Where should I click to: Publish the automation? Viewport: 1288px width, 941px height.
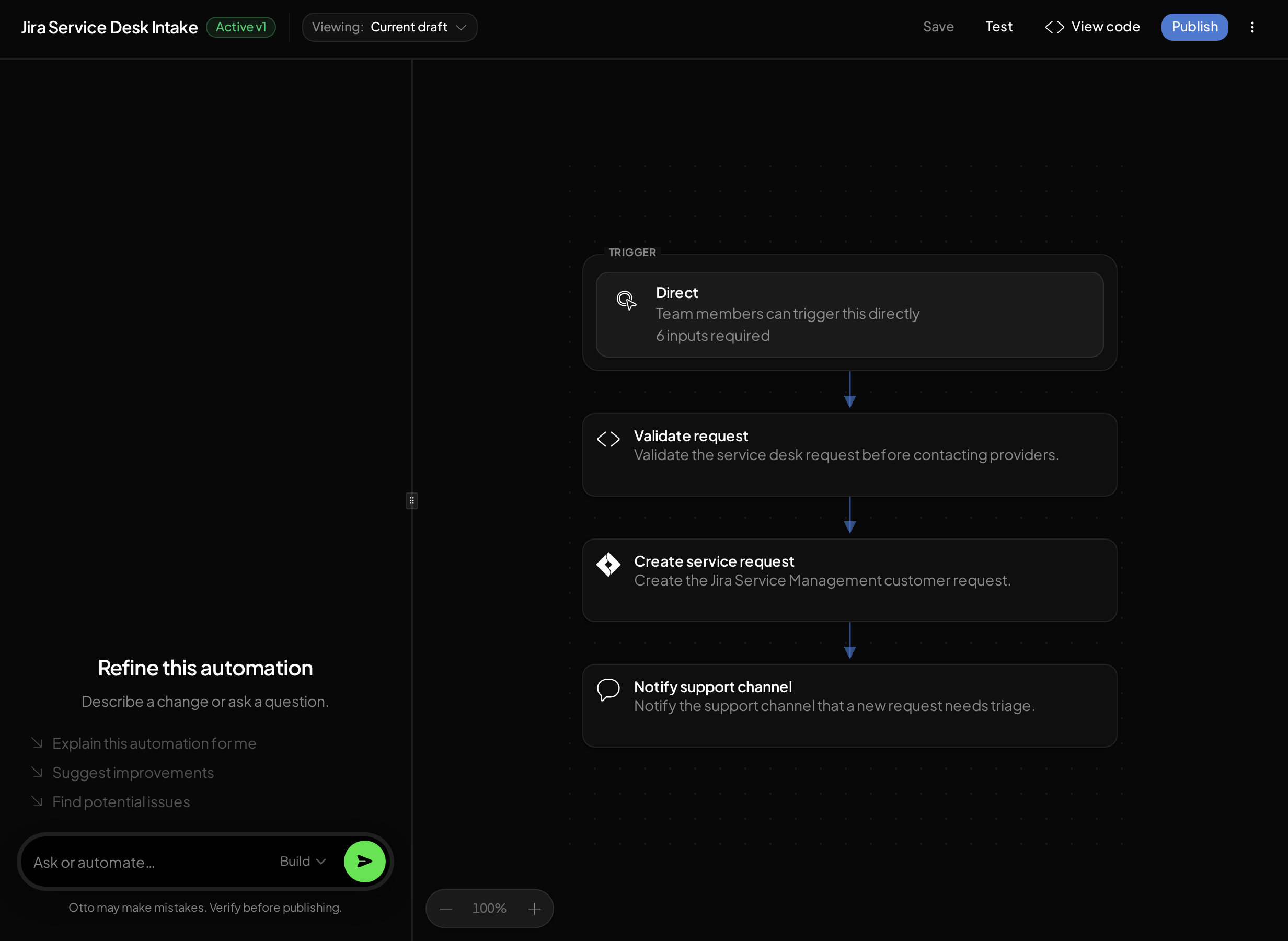(x=1194, y=27)
